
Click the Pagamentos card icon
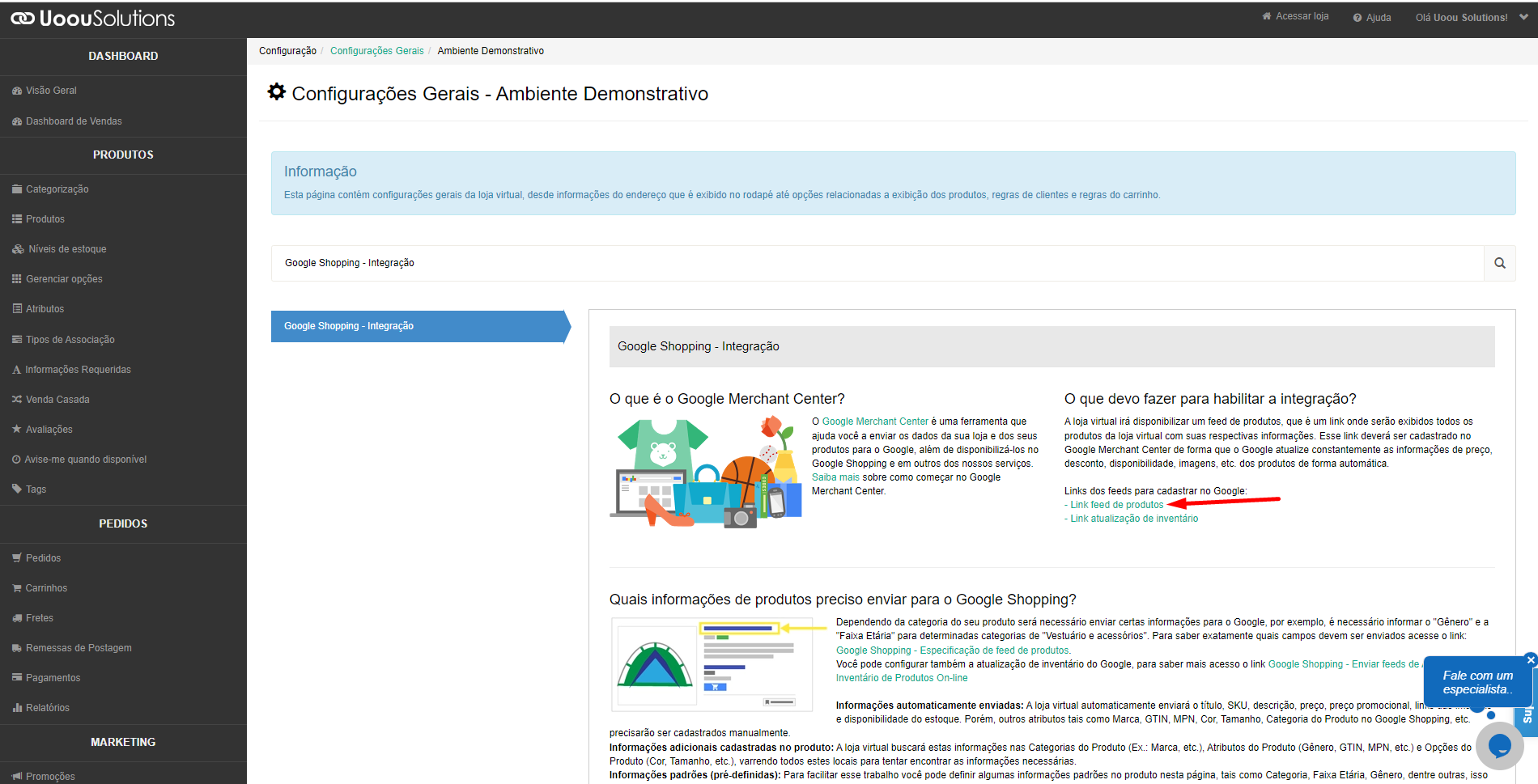pyautogui.click(x=17, y=677)
